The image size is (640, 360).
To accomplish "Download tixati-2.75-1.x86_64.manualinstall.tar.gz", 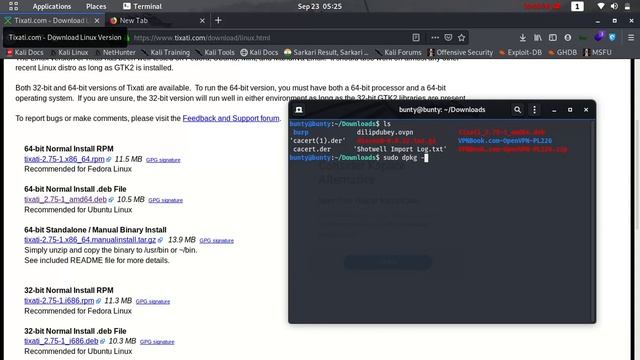I will (x=90, y=240).
